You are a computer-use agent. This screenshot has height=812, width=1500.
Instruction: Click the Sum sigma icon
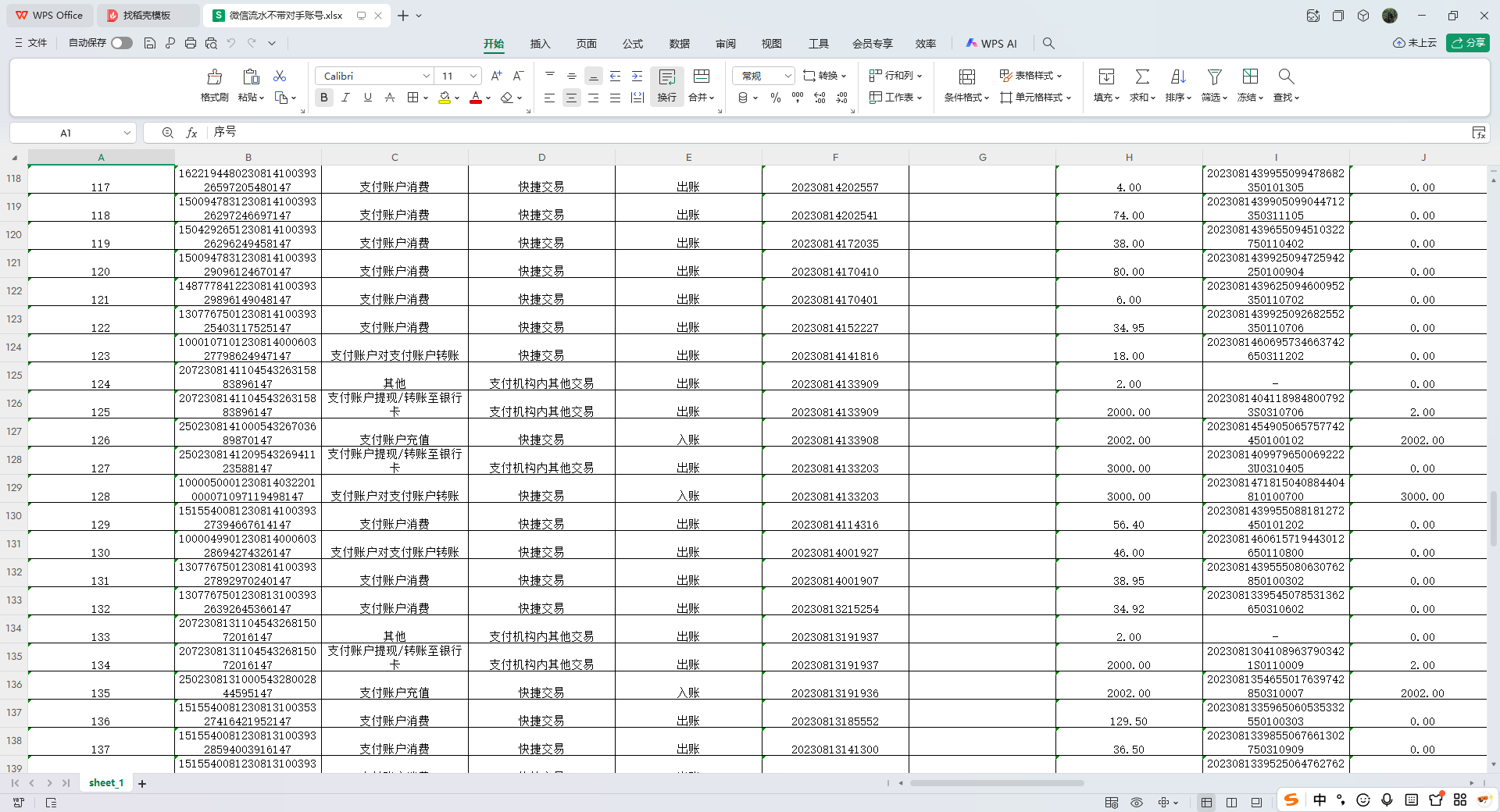1142,77
